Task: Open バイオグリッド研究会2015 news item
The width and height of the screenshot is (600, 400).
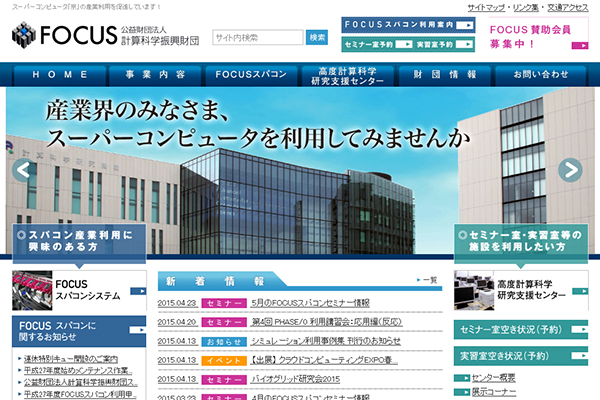Action: click(295, 379)
